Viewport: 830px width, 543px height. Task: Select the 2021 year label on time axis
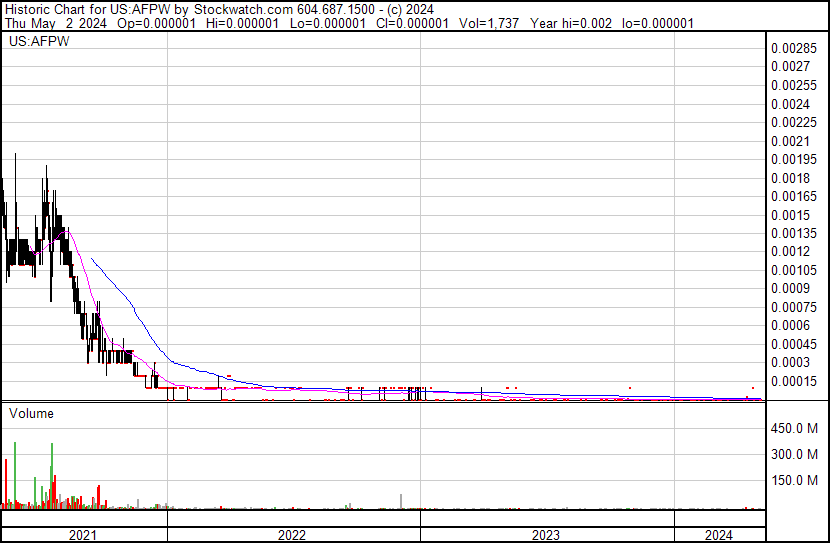(x=83, y=535)
